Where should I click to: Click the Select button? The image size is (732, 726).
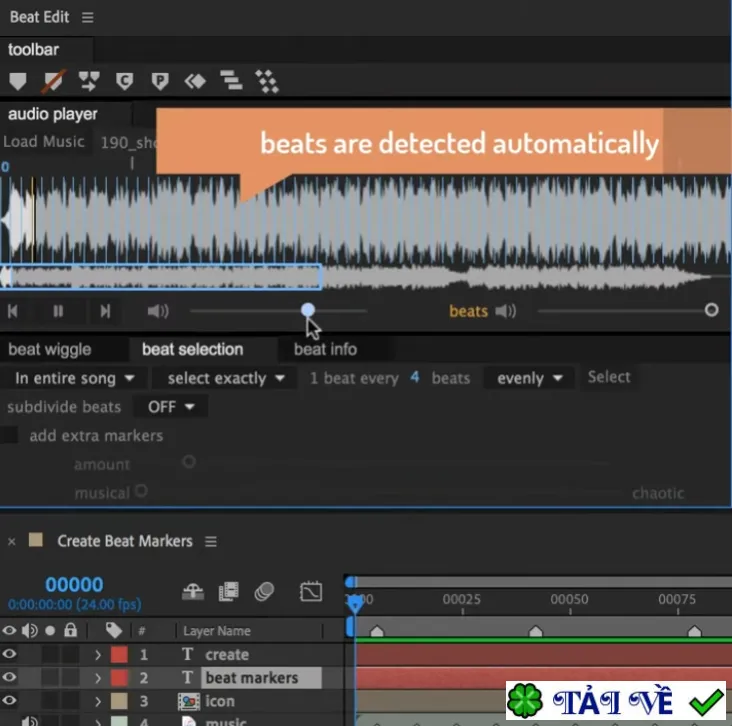[x=609, y=377]
